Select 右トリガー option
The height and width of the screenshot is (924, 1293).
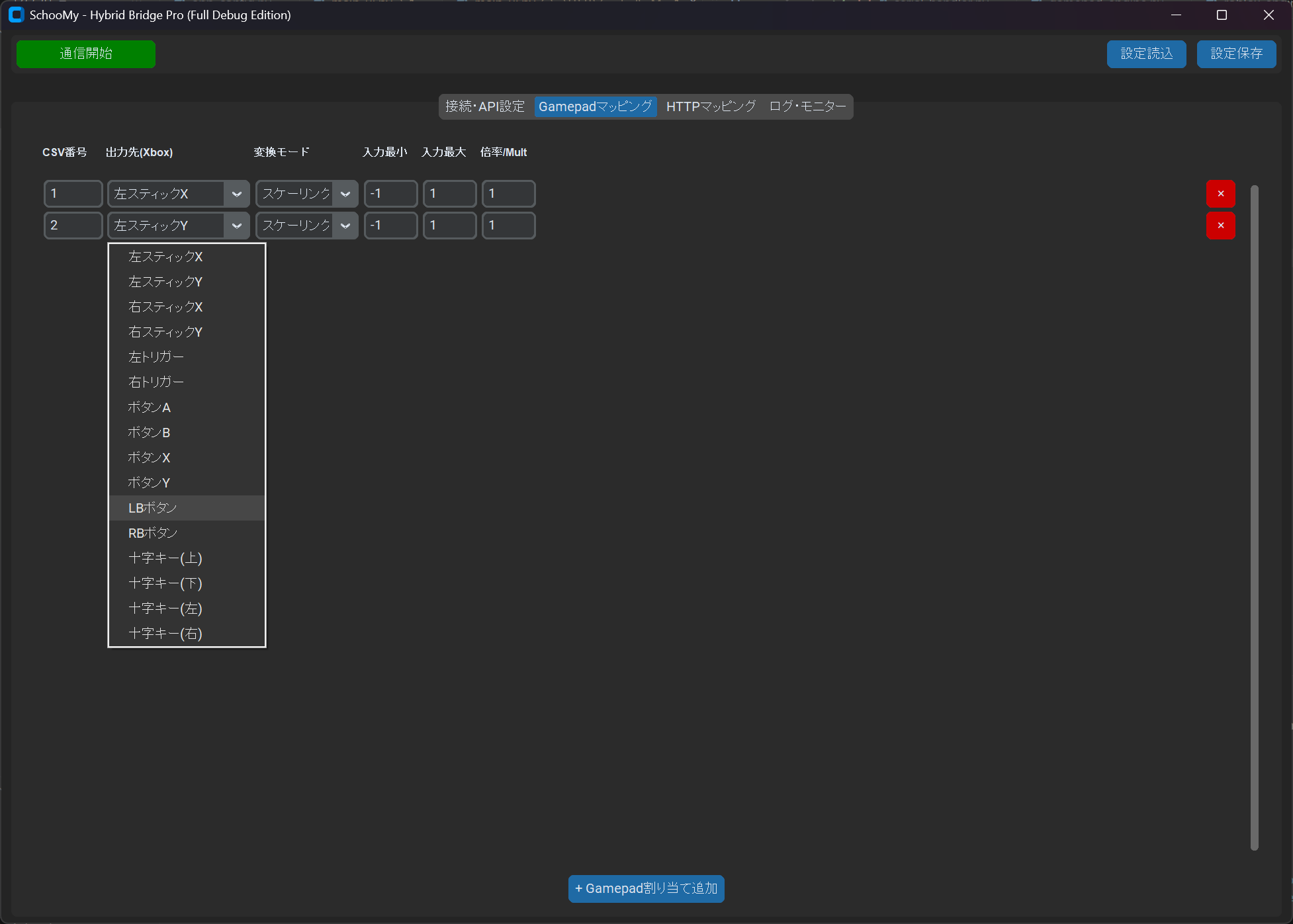[187, 382]
